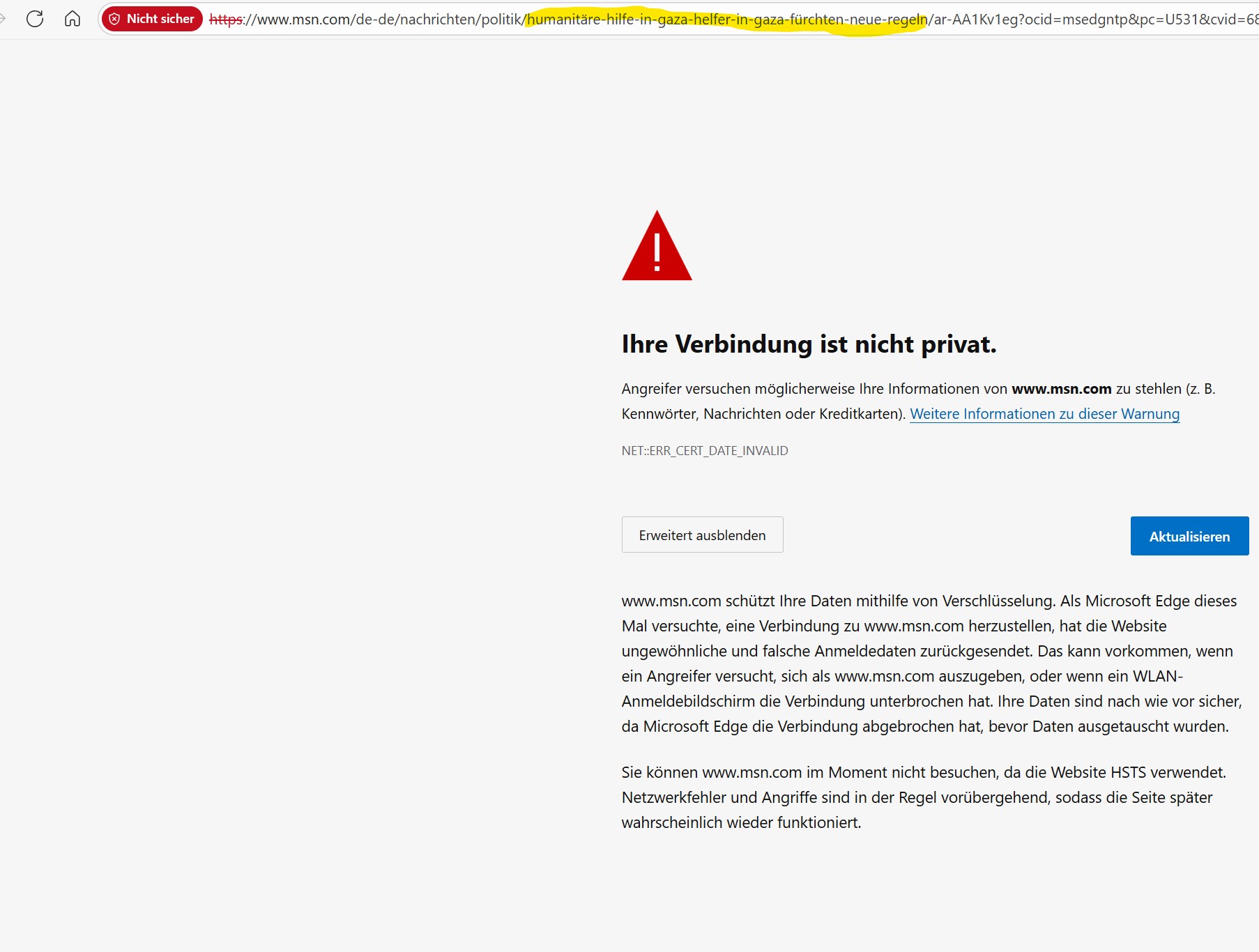Click the heading 'Ihre Verbindung ist nicht privat.'

click(x=809, y=344)
